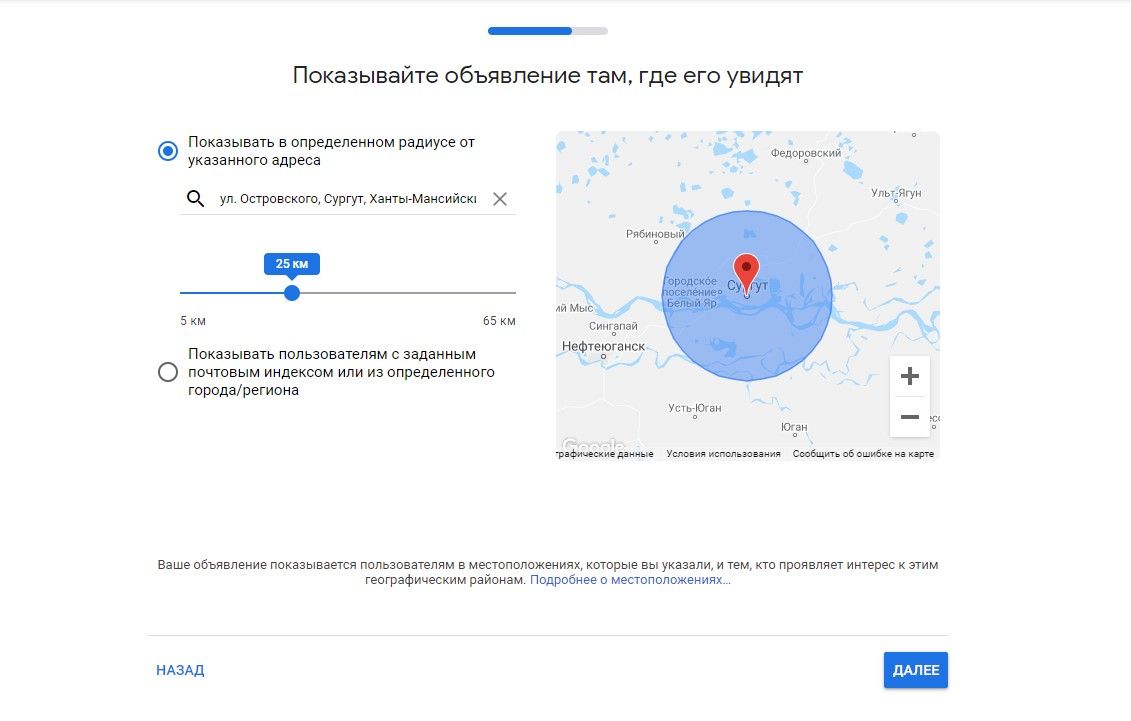Zoom in on the map with plus icon
Viewport: 1131px width, 721px height.
(909, 375)
